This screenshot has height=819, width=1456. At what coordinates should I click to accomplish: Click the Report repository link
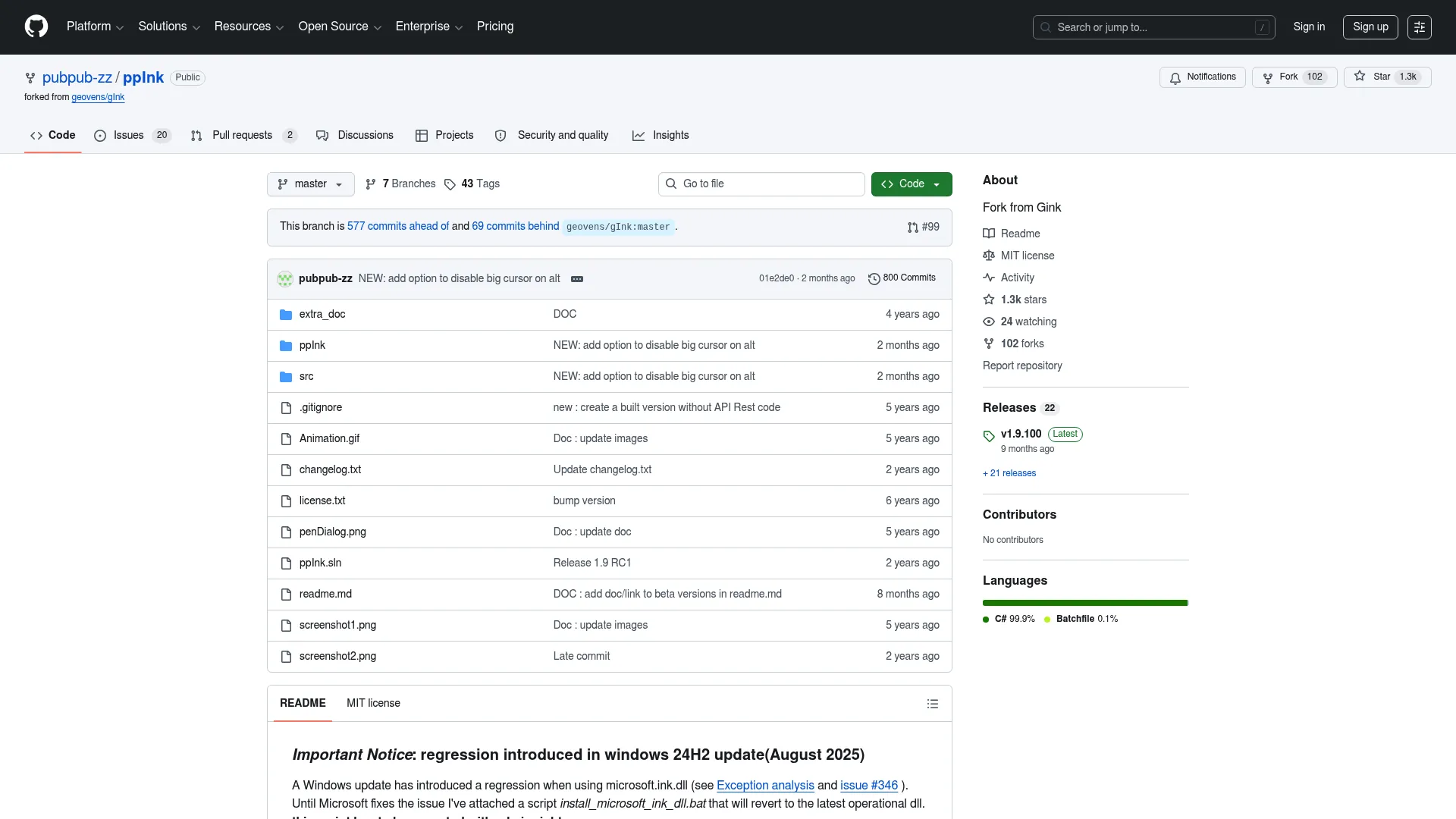(1022, 366)
